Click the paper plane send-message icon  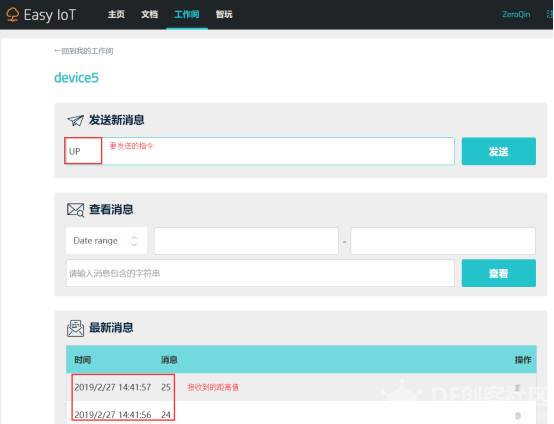[x=76, y=120]
